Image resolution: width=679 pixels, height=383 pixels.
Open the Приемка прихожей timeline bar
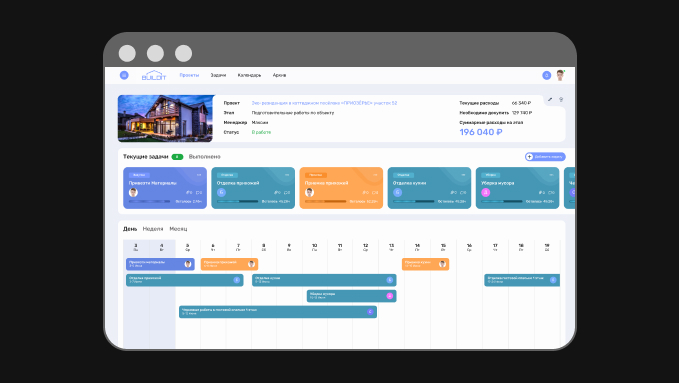coord(230,264)
